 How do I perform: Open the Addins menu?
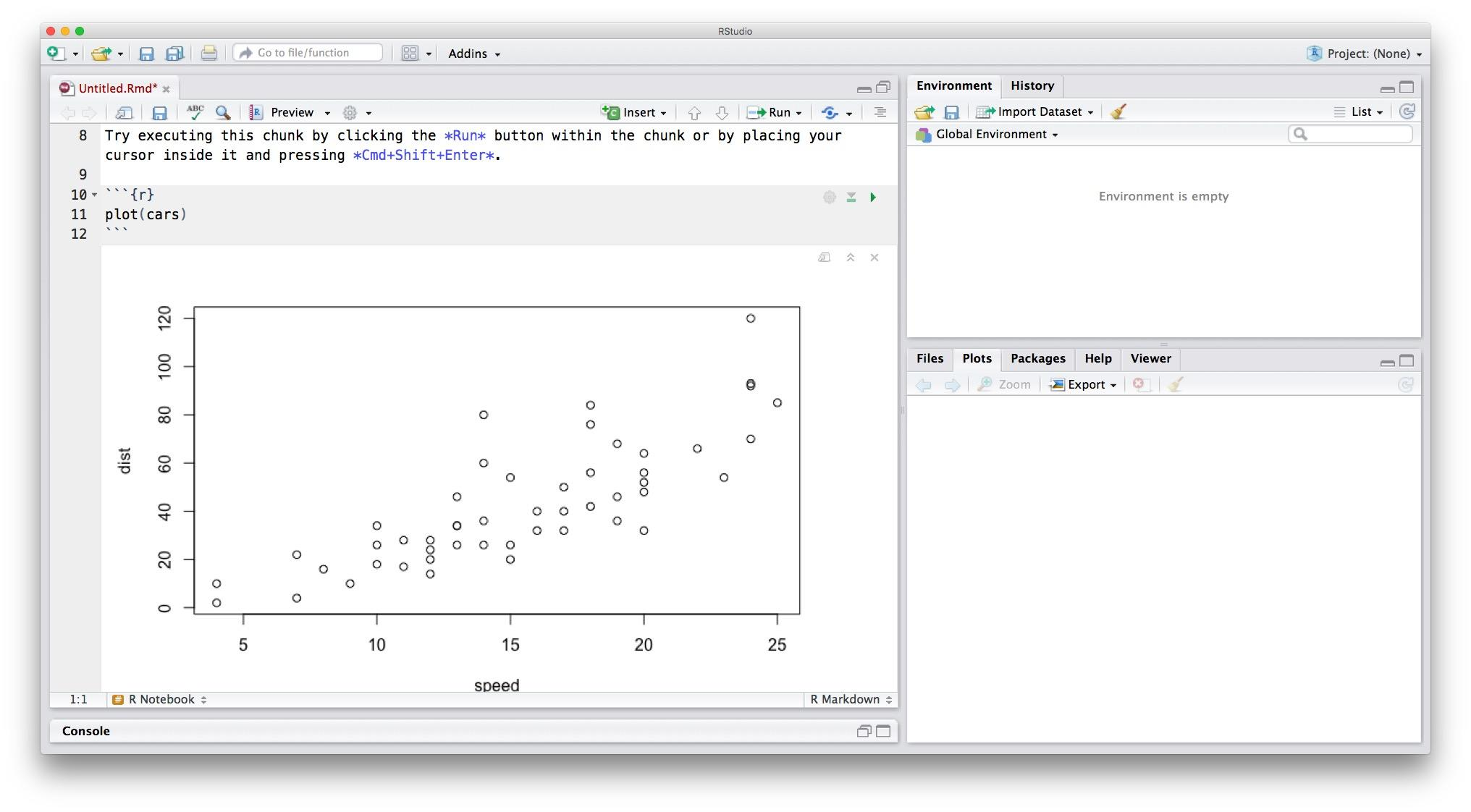point(473,54)
